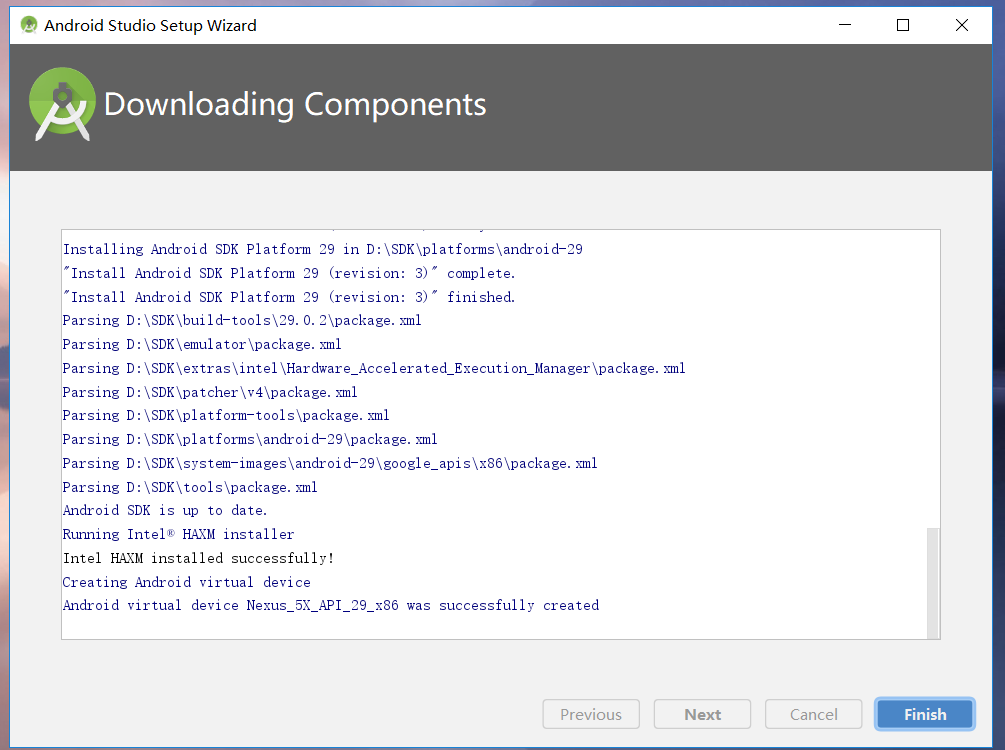Screen dimensions: 1005x750
Task: Click the Android Studio icon in the title bar
Action: click(x=29, y=24)
